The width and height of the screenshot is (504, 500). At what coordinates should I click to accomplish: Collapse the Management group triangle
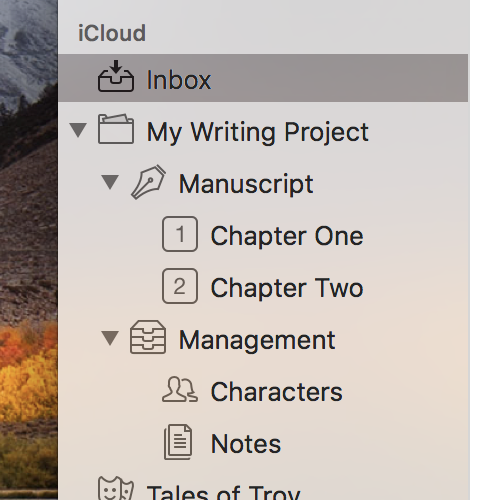[x=110, y=338]
